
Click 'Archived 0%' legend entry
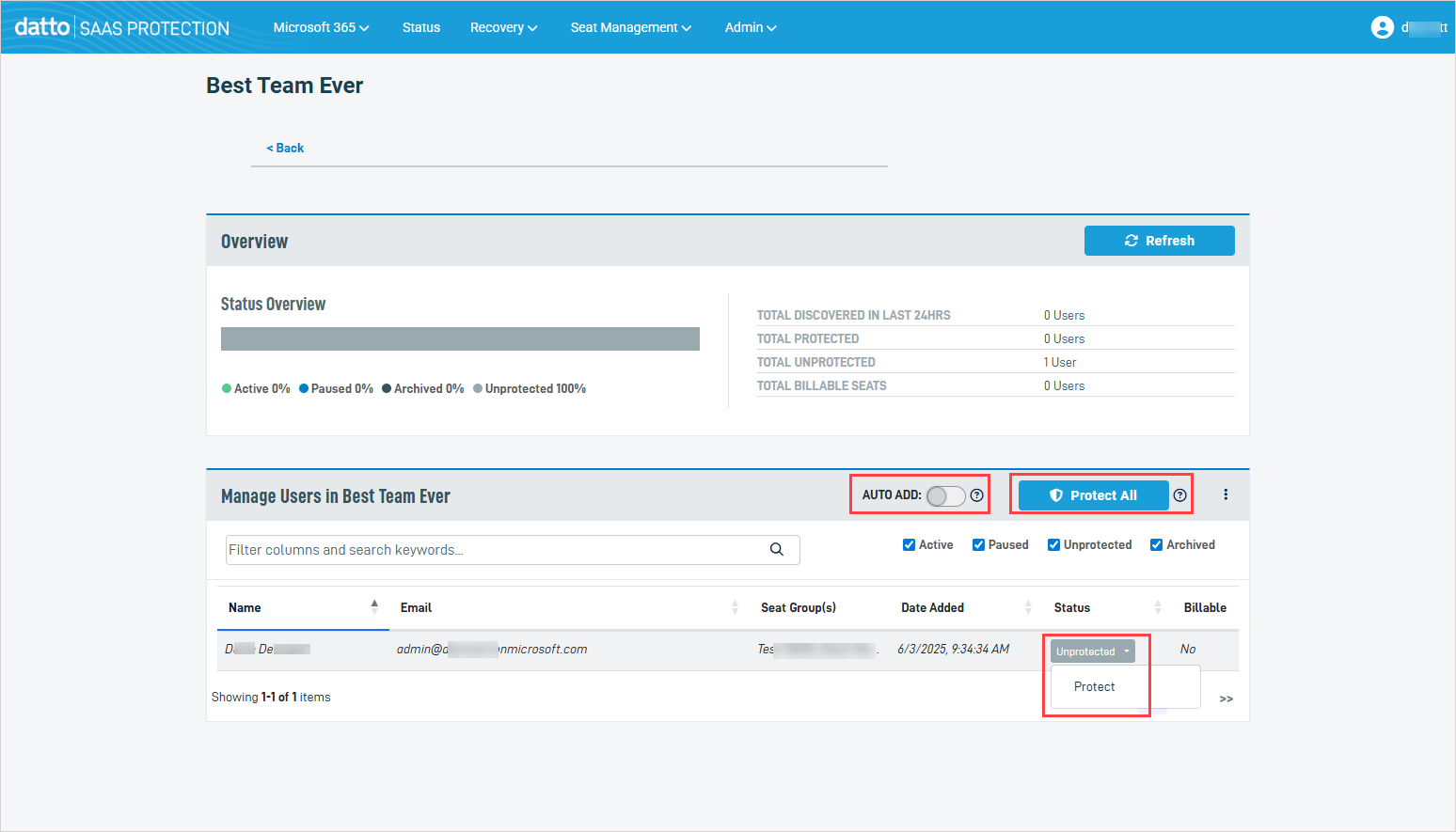(423, 388)
